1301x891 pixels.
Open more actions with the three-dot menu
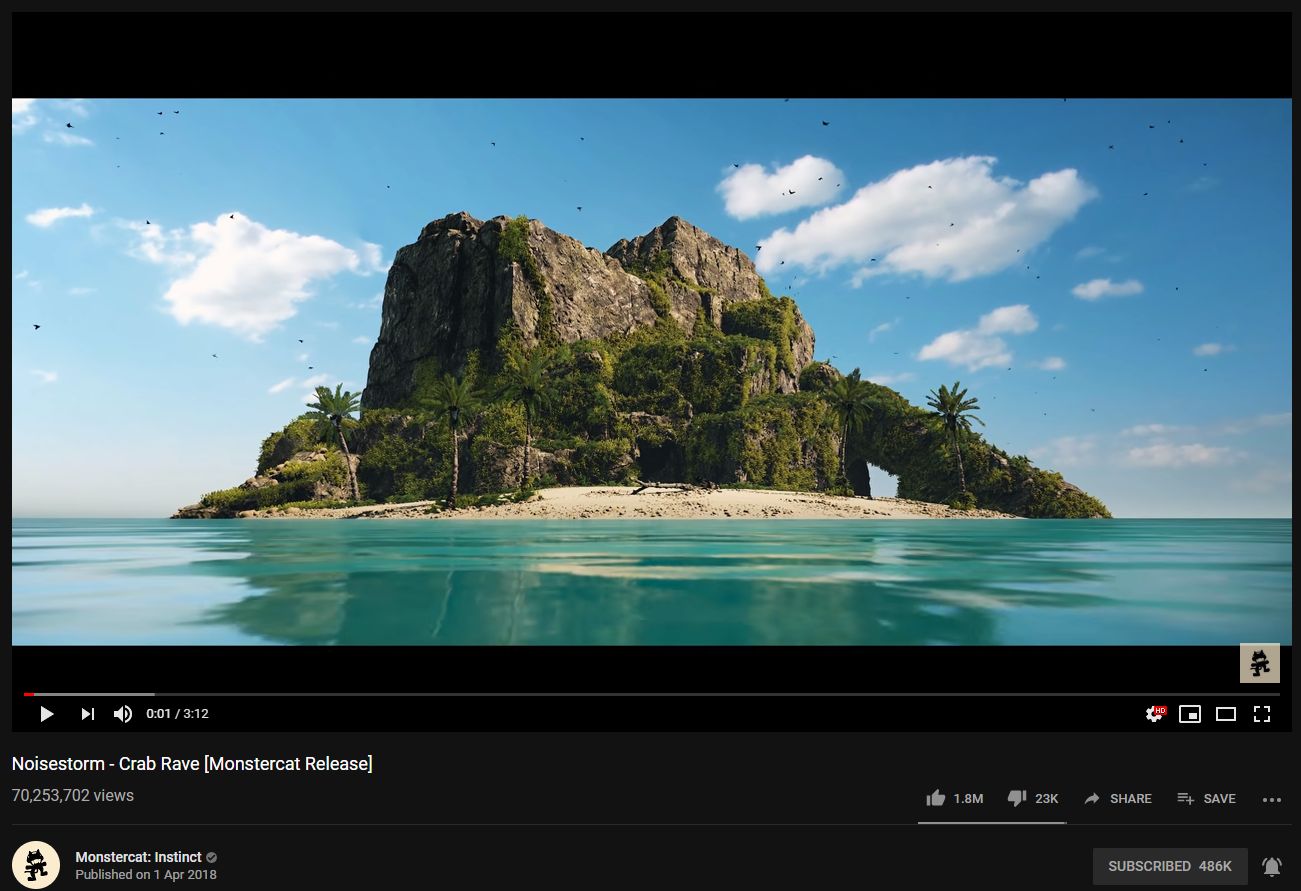pos(1272,798)
